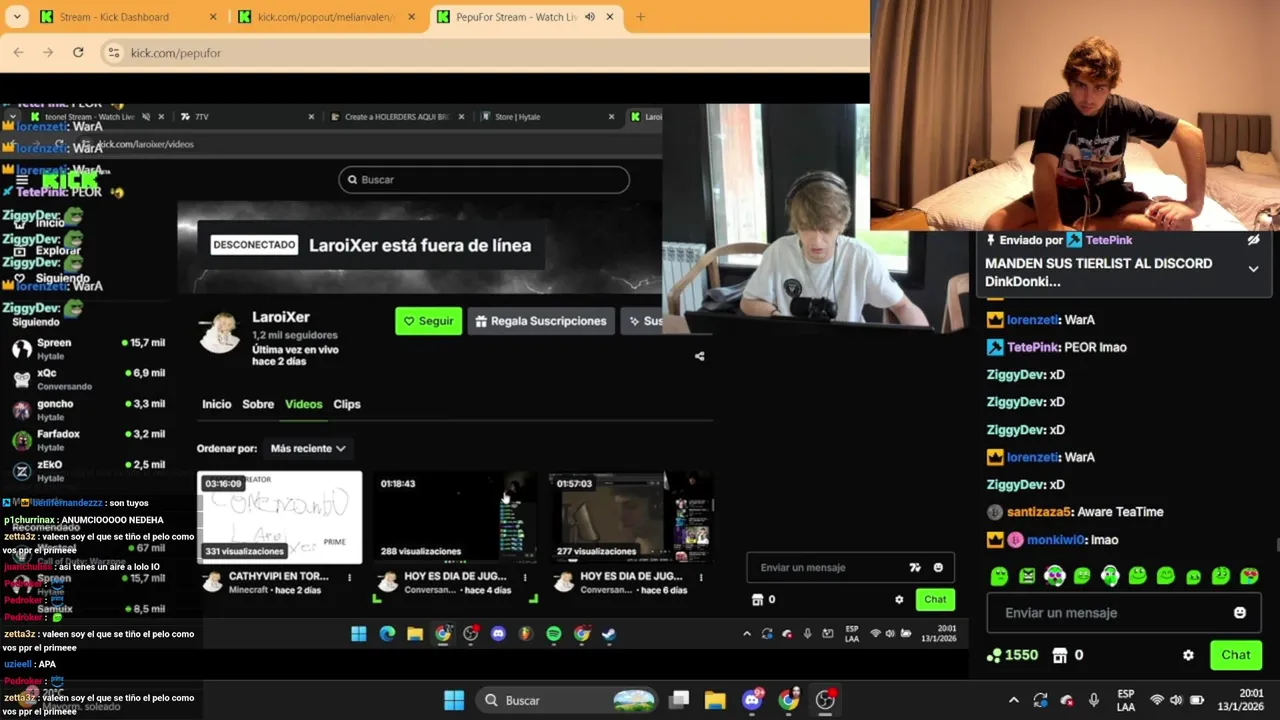
Task: Click the share icon below channel buttons
Action: click(x=700, y=356)
